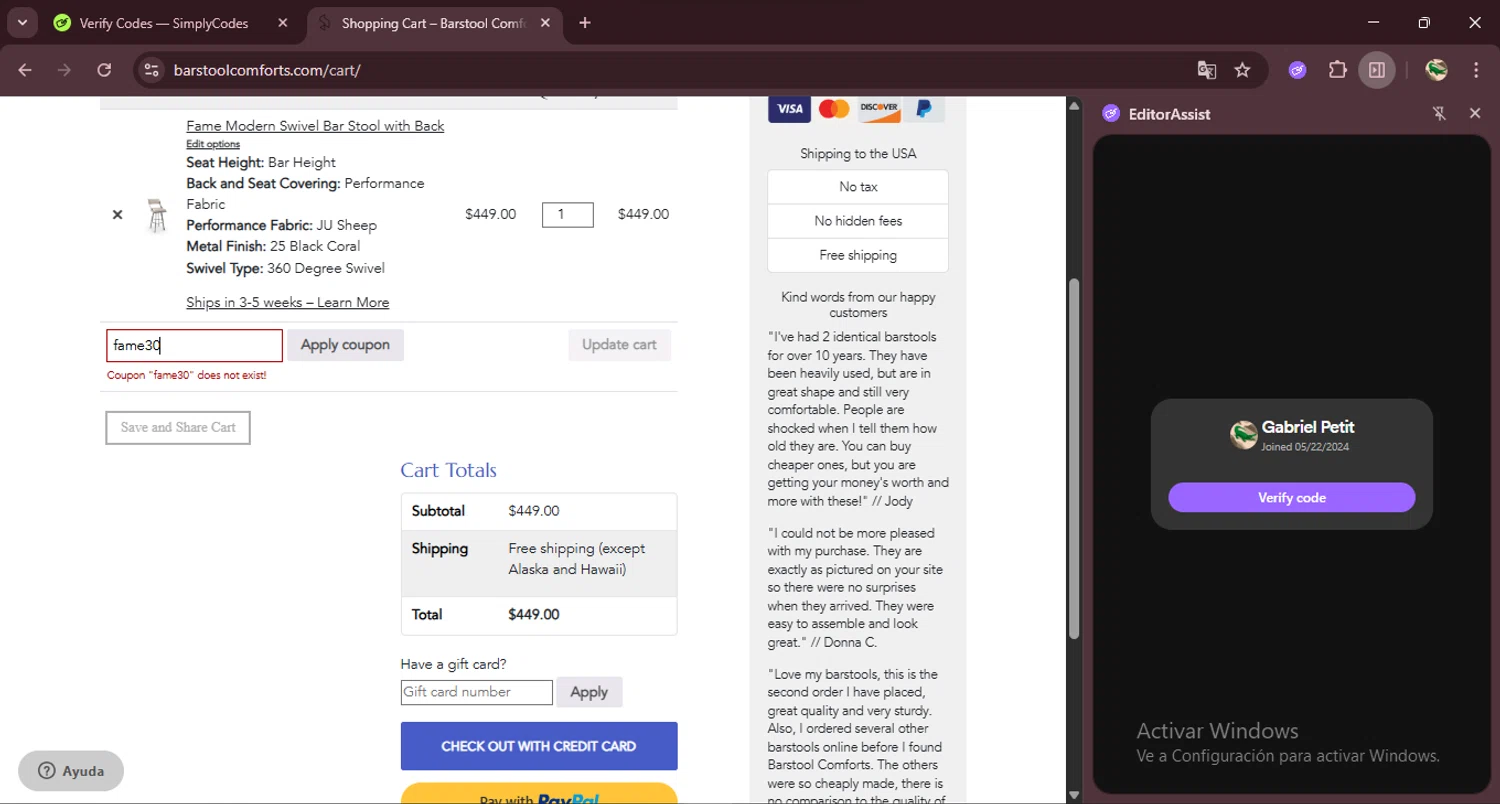
Task: Toggle the browser side panel icon
Action: [1377, 70]
